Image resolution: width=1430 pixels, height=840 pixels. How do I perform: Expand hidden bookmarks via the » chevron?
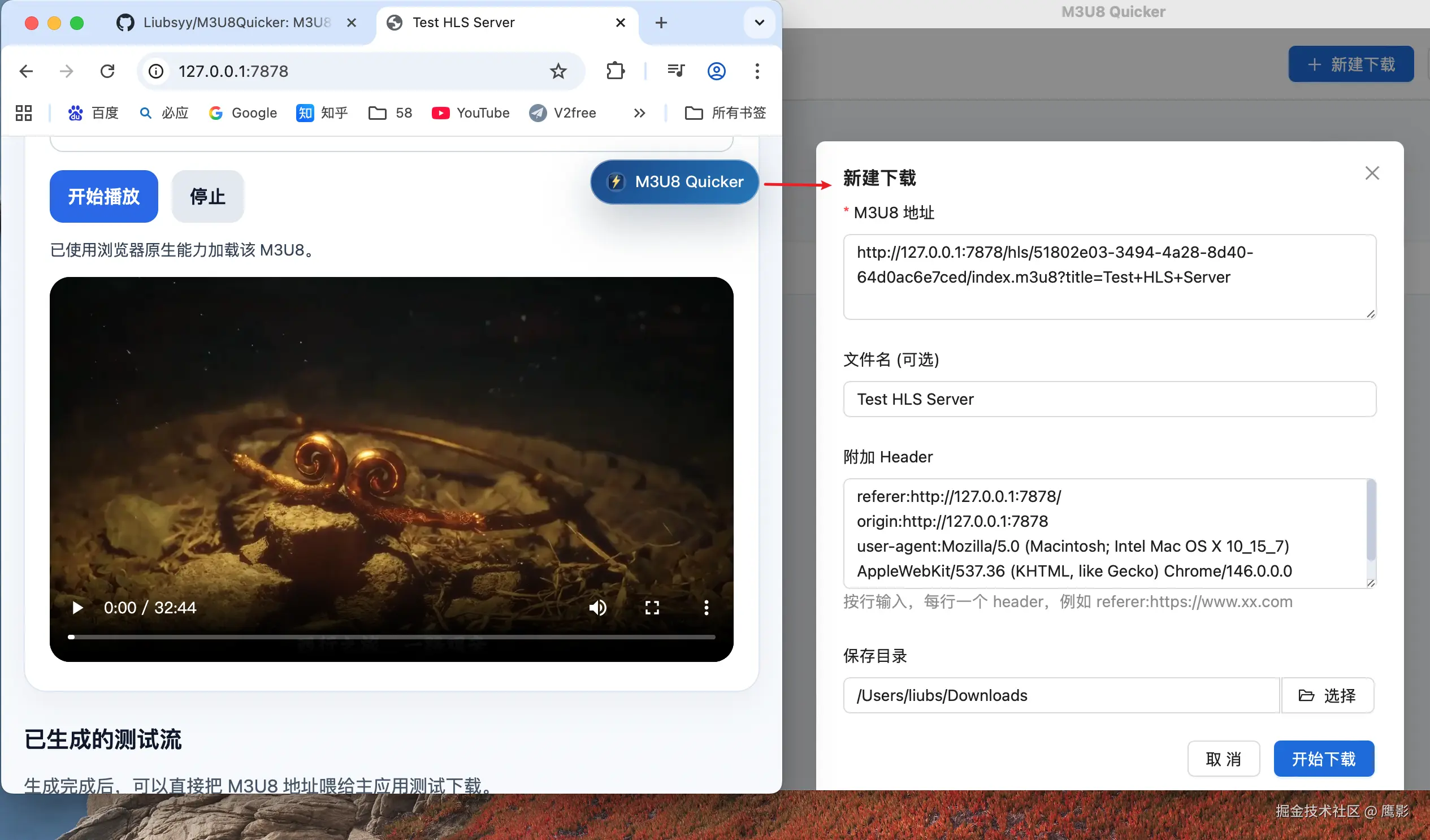click(x=639, y=112)
